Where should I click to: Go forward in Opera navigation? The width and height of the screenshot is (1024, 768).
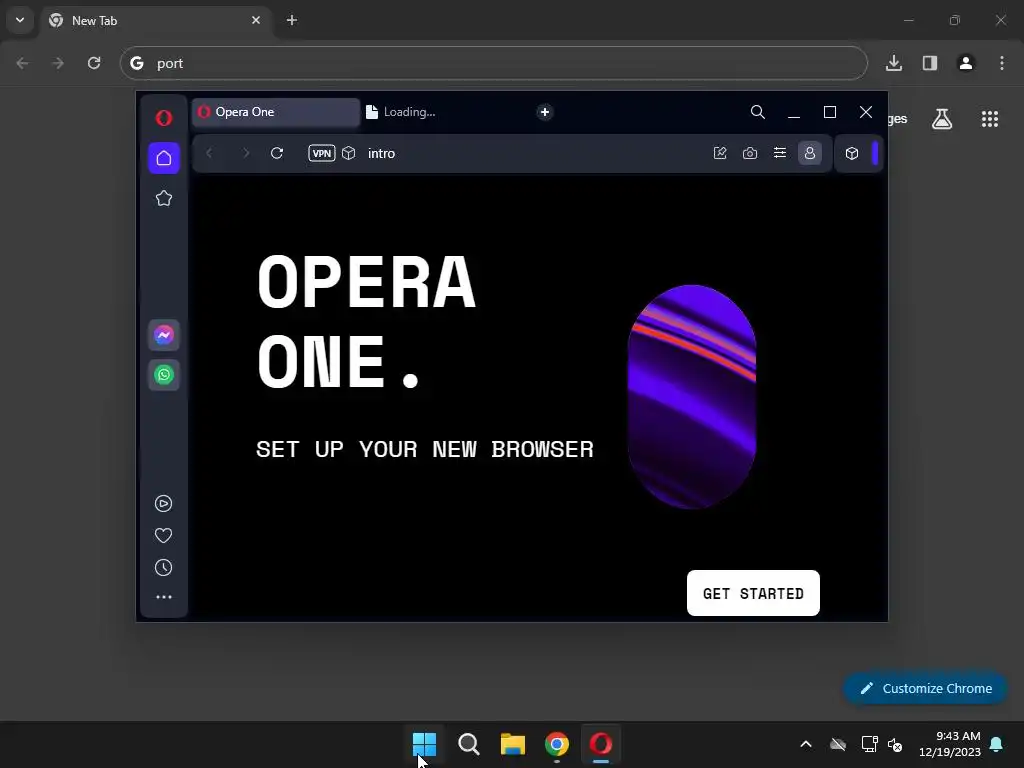(x=246, y=153)
